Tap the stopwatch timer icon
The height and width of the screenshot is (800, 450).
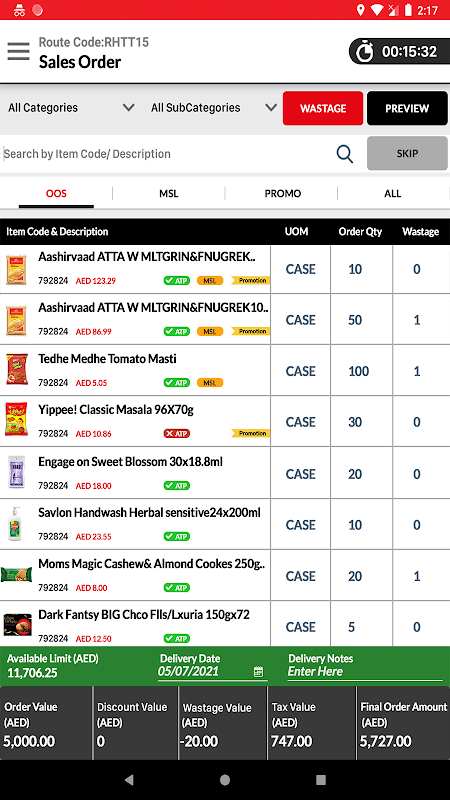coord(364,52)
